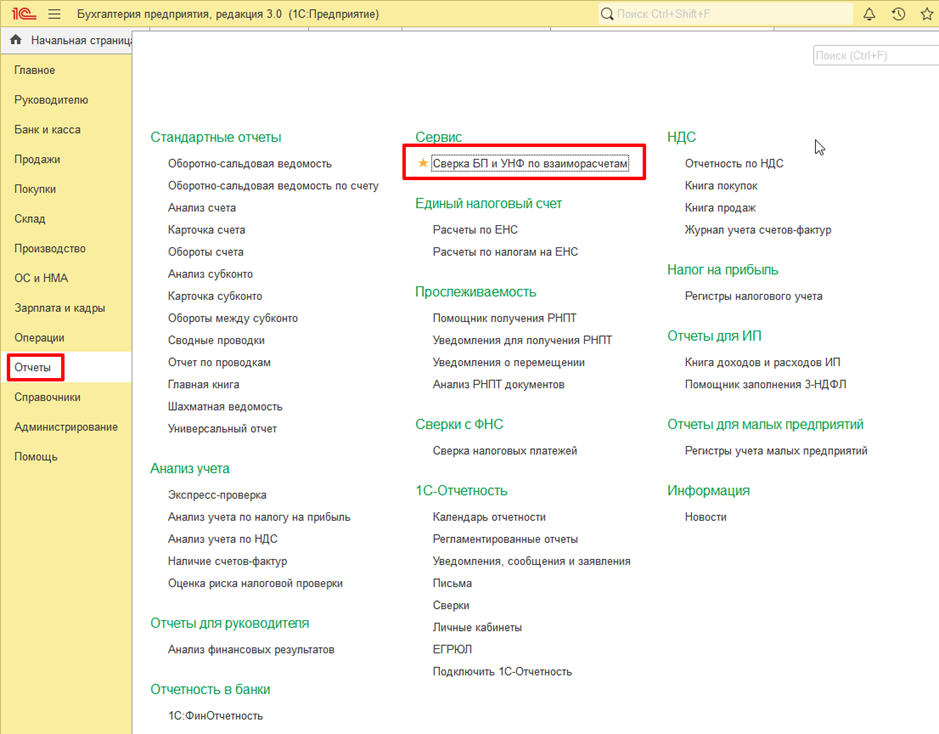Open Книга покупок report

pyautogui.click(x=720, y=186)
